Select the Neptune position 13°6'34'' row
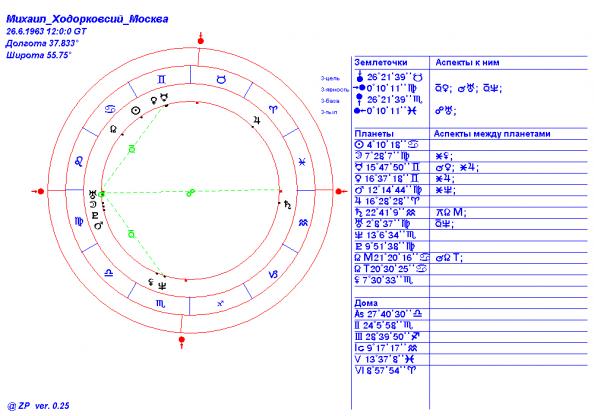This screenshot has width=594, height=416. pos(386,235)
